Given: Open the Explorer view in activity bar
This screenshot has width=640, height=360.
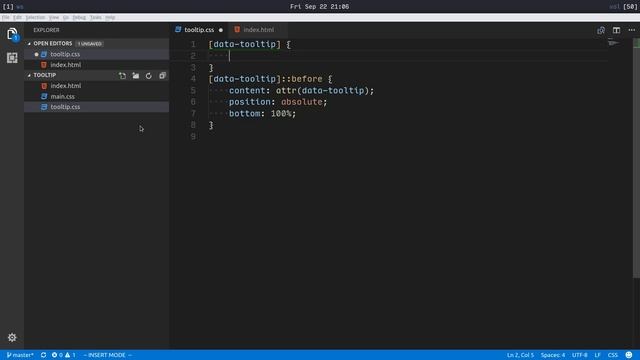Looking at the screenshot, I should [12, 34].
